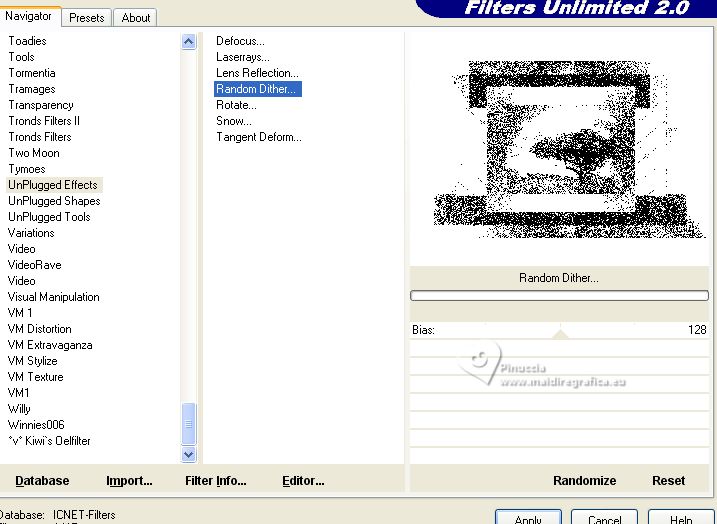Viewport: 717px width, 524px height.
Task: Select the Tramages category
Action: pyautogui.click(x=32, y=89)
